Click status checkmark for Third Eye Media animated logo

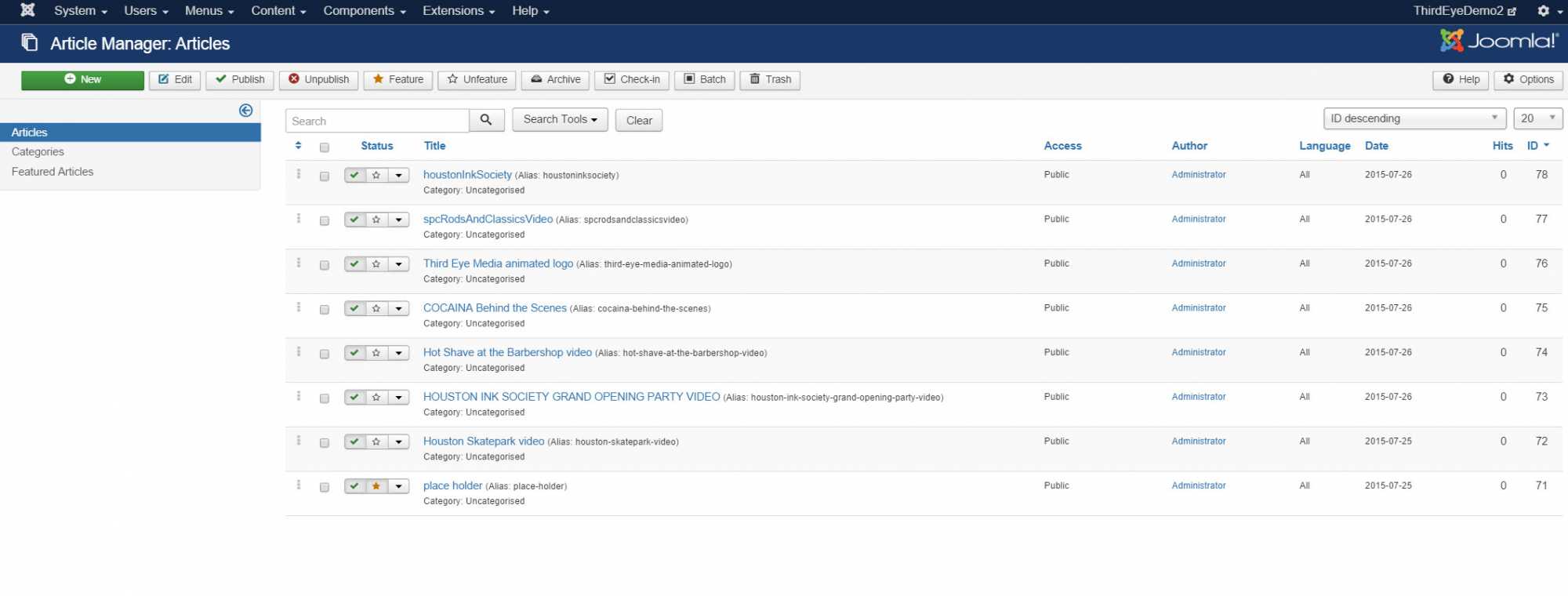(354, 264)
